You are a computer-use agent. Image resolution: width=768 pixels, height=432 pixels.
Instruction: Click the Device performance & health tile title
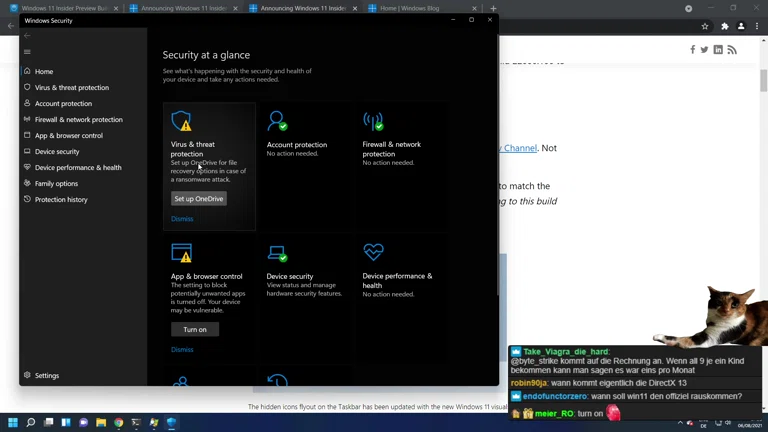point(397,281)
